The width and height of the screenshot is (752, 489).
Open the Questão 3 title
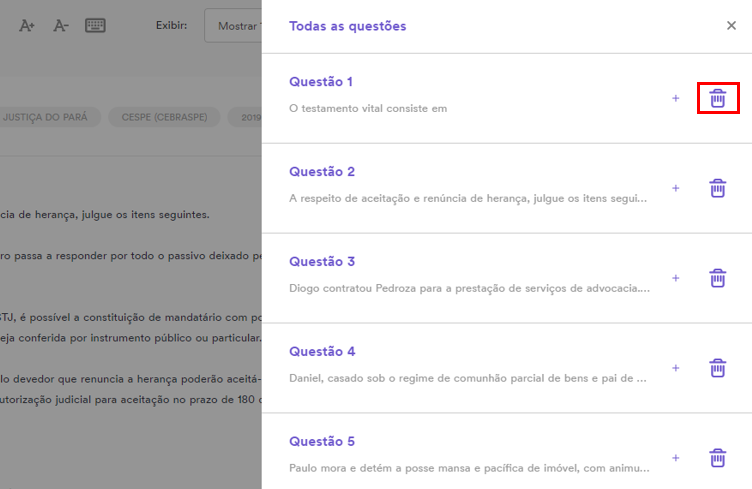[322, 262]
